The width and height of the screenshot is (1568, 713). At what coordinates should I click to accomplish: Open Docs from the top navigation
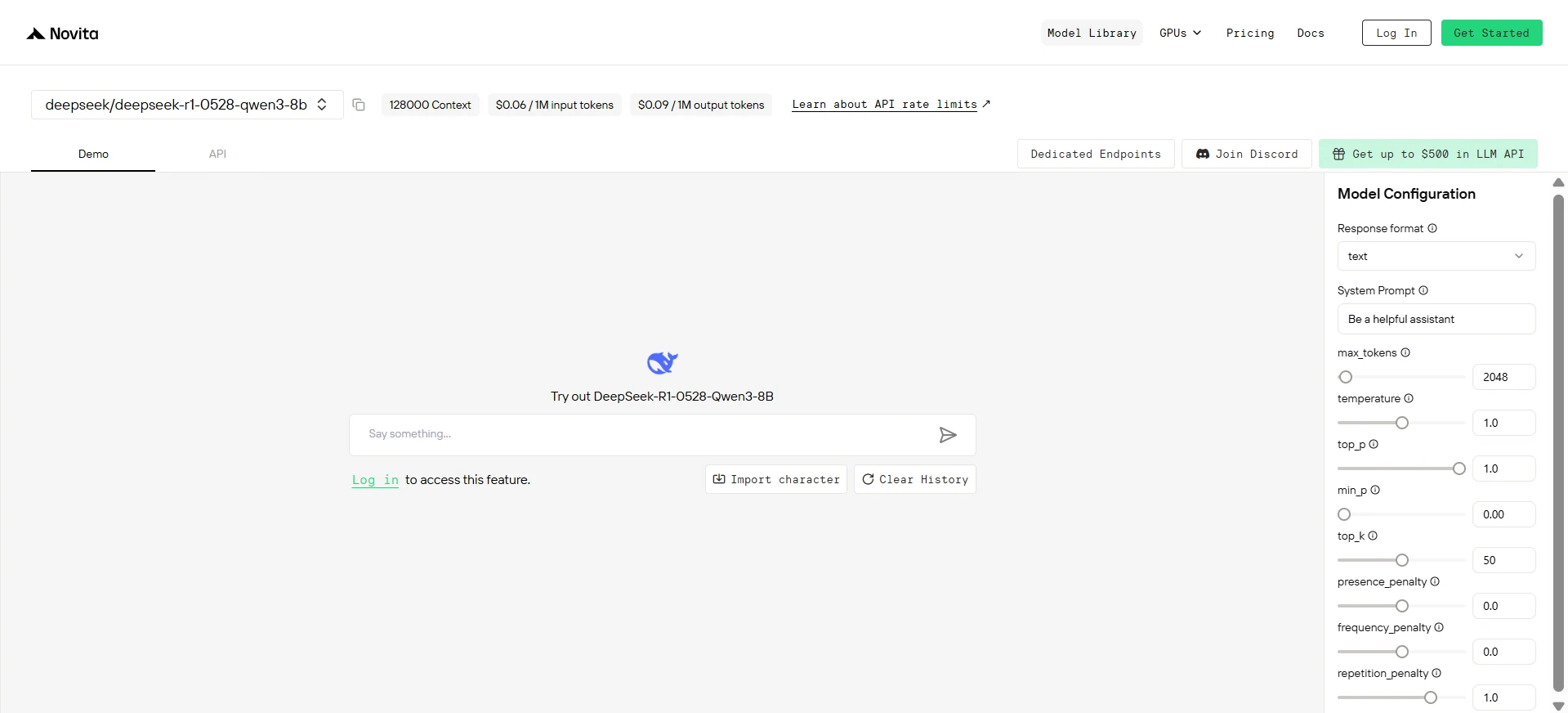pyautogui.click(x=1310, y=33)
